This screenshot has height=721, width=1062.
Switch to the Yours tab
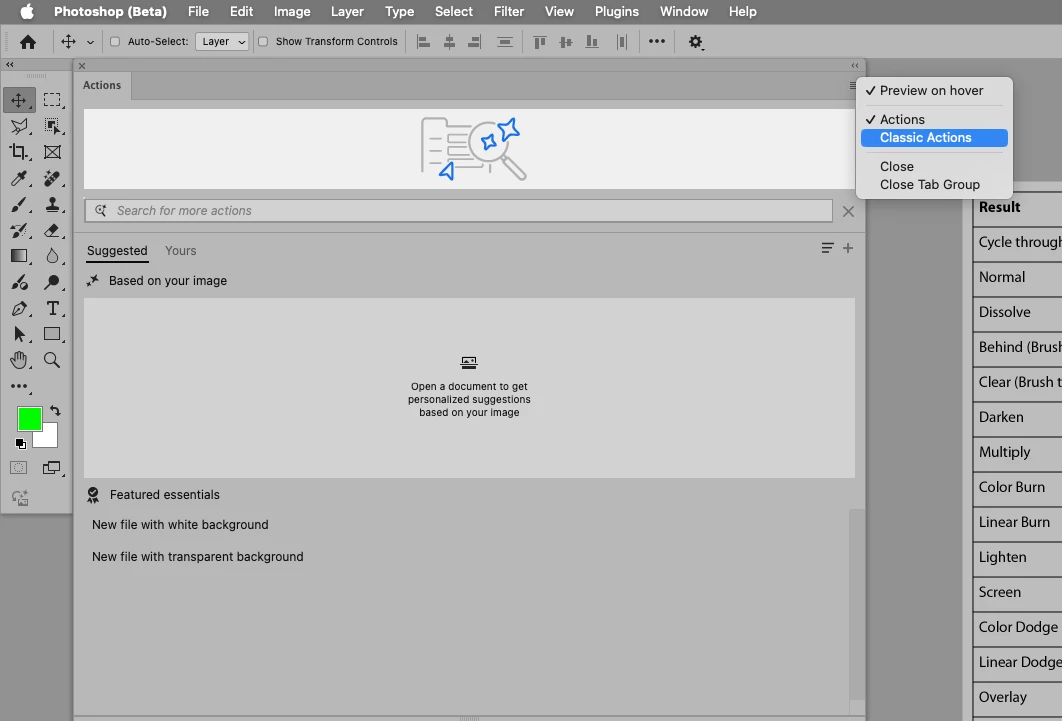click(x=180, y=251)
